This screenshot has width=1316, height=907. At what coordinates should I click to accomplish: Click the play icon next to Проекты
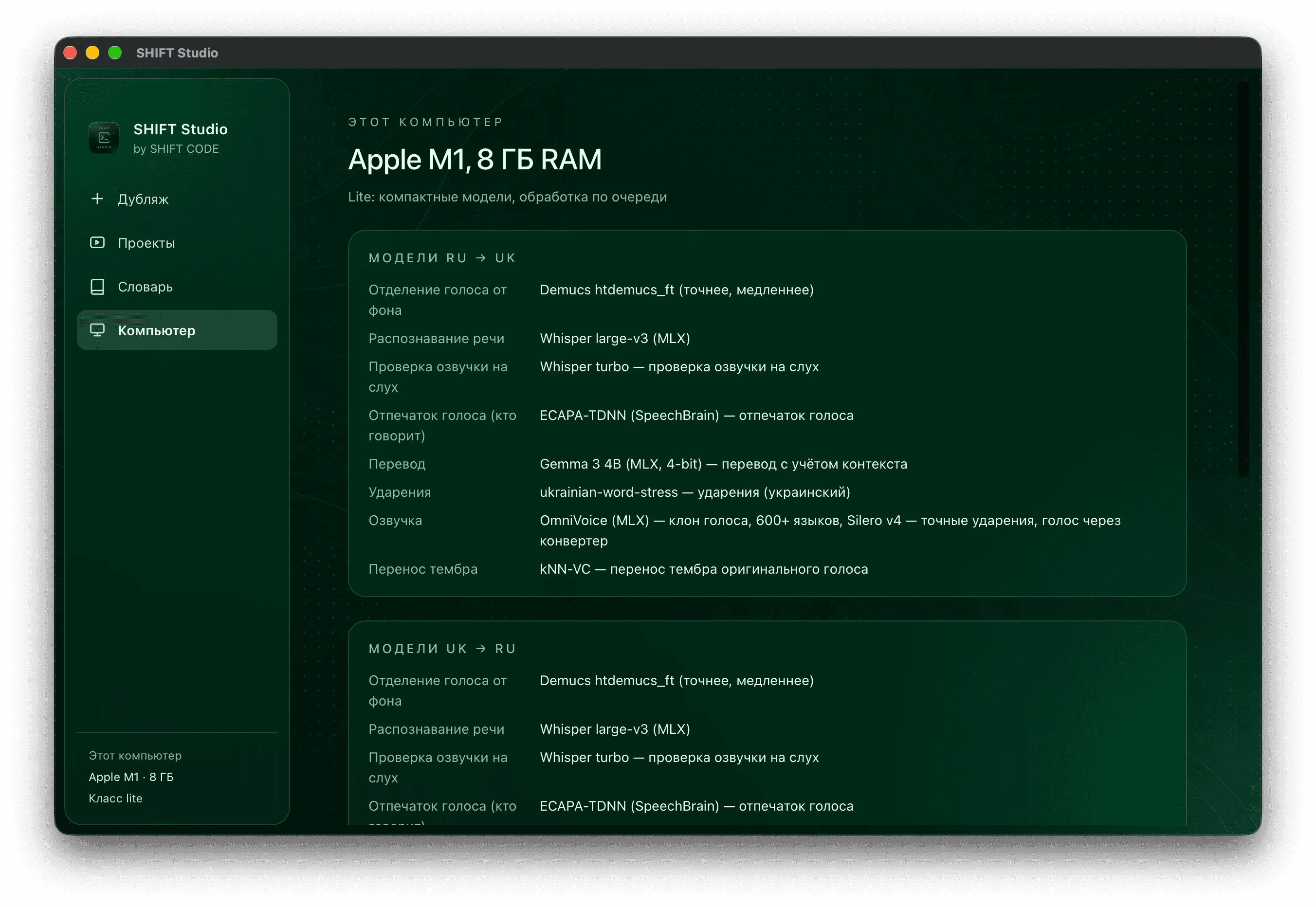(x=97, y=243)
